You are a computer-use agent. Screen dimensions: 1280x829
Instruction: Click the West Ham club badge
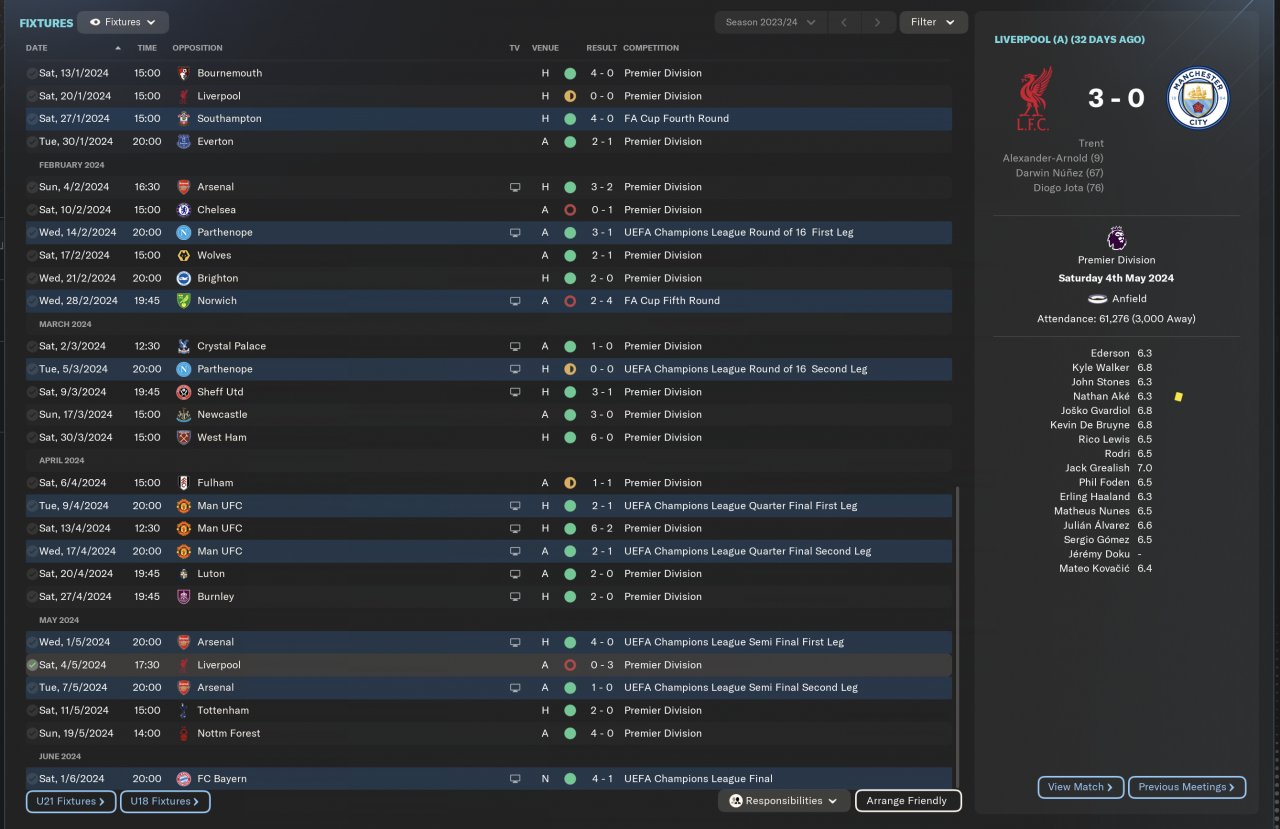pos(183,437)
